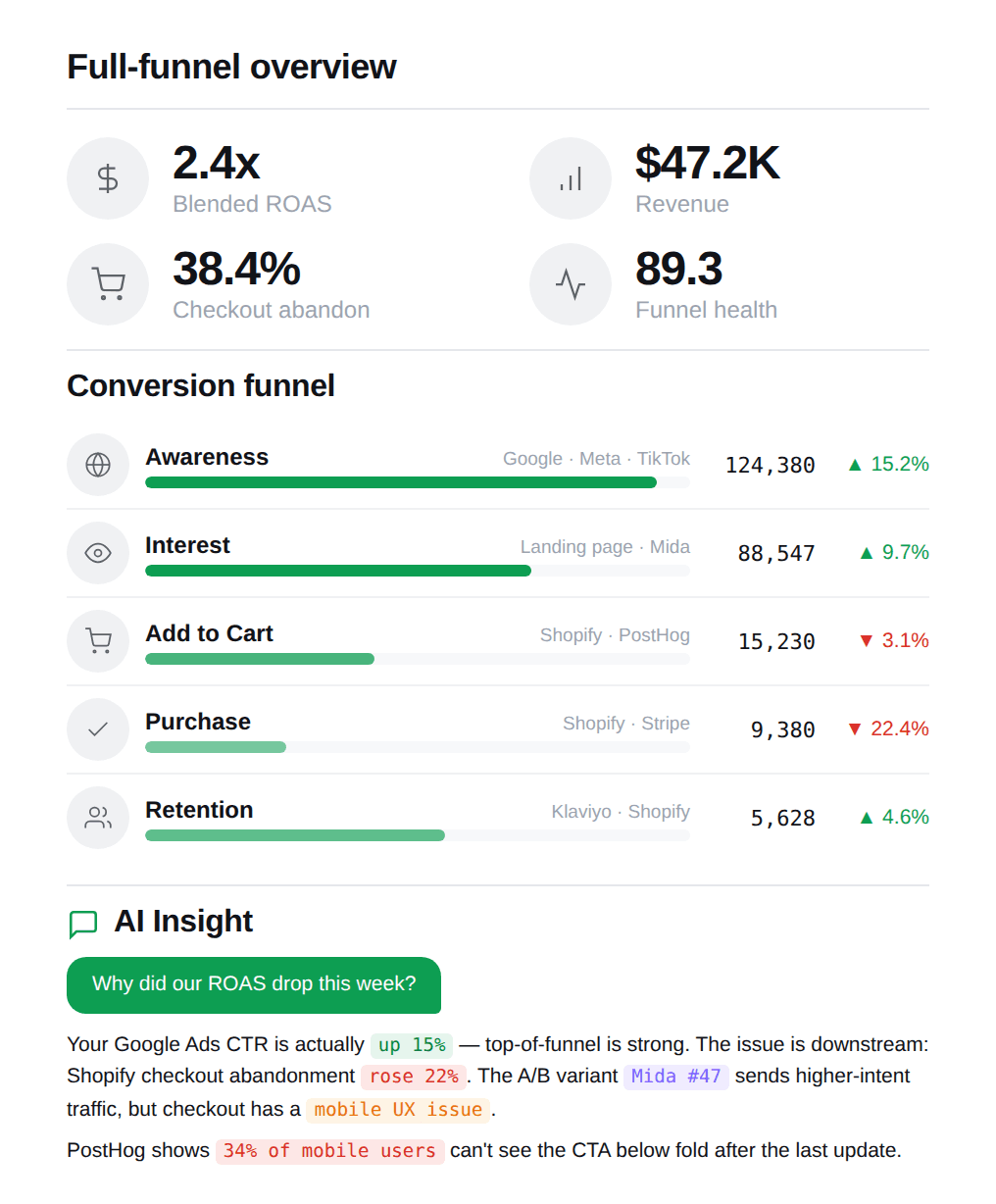Open the 'Mida #47' variant tag
The height and width of the screenshot is (1204, 996).
pyautogui.click(x=675, y=1077)
